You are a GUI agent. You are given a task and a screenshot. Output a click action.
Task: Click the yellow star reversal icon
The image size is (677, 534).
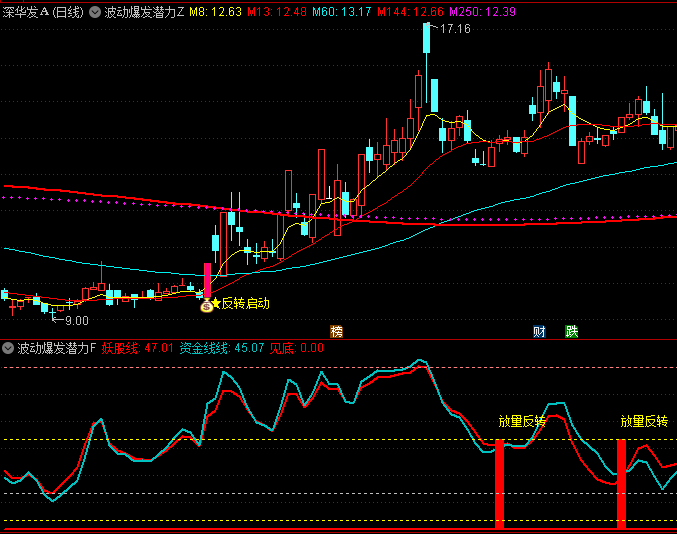[x=216, y=303]
